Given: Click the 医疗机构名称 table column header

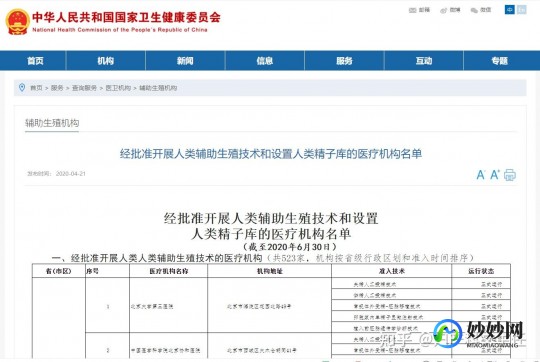Looking at the screenshot, I should pos(169,271).
